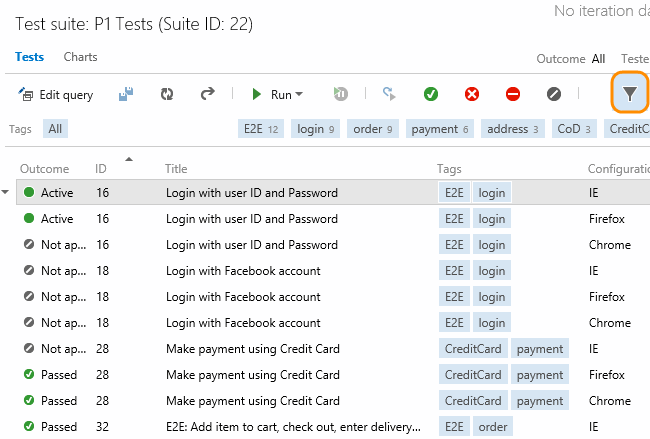
Task: Click the gray not applicable icon
Action: (553, 94)
